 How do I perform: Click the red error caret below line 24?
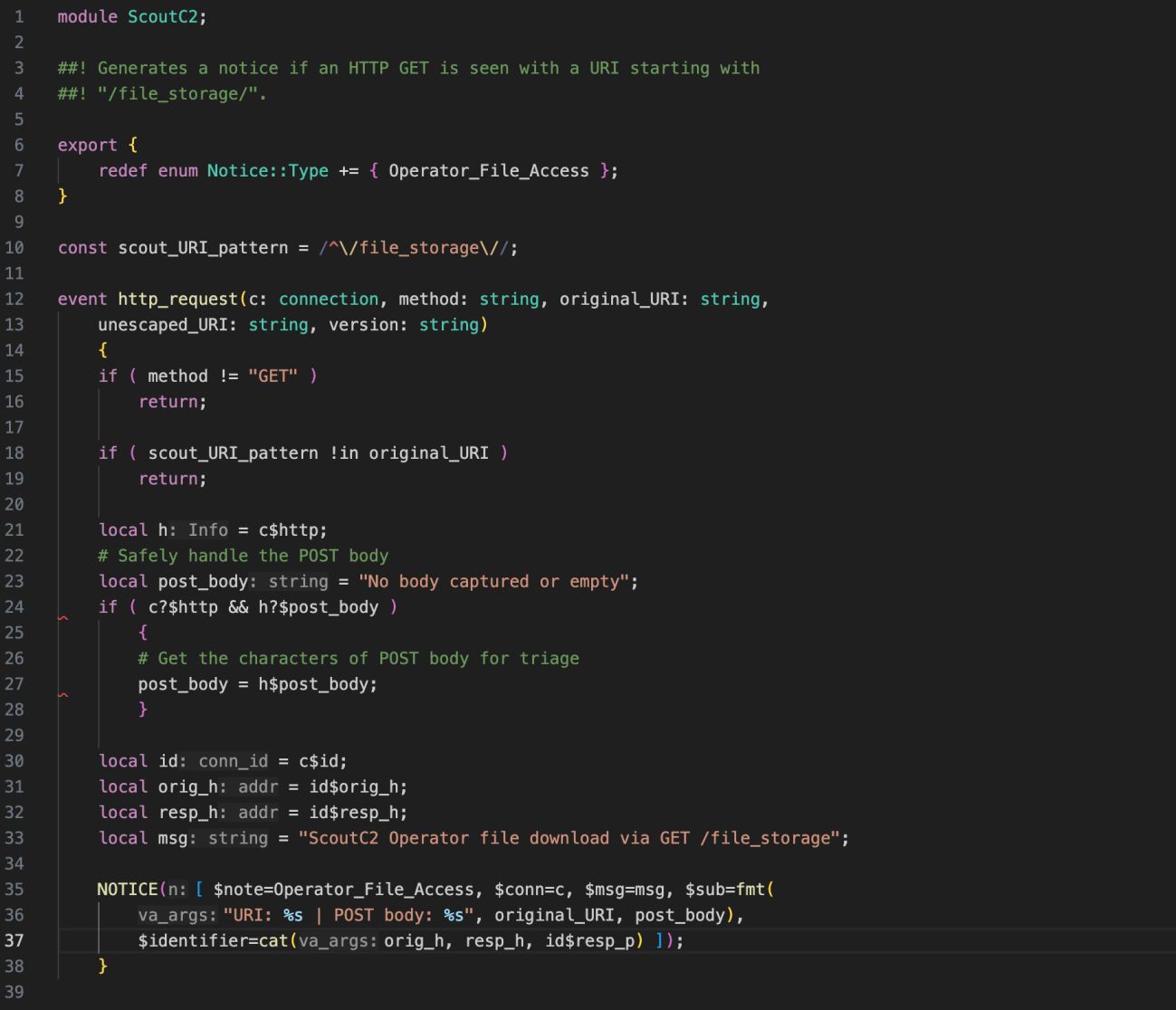pos(63,619)
